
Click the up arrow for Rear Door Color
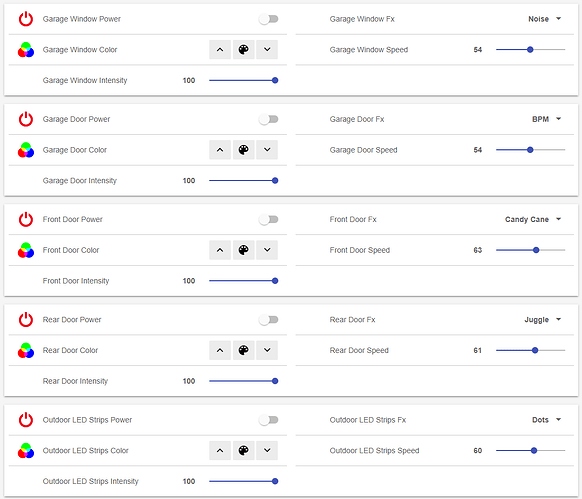click(x=220, y=350)
